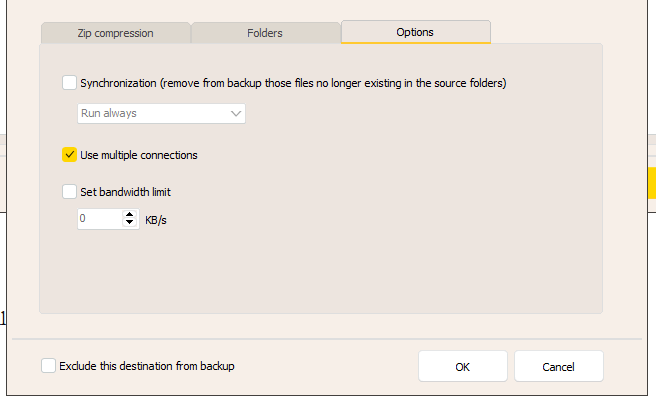This screenshot has height=399, width=656.
Task: Switch to the Zip compression tab
Action: [x=115, y=33]
